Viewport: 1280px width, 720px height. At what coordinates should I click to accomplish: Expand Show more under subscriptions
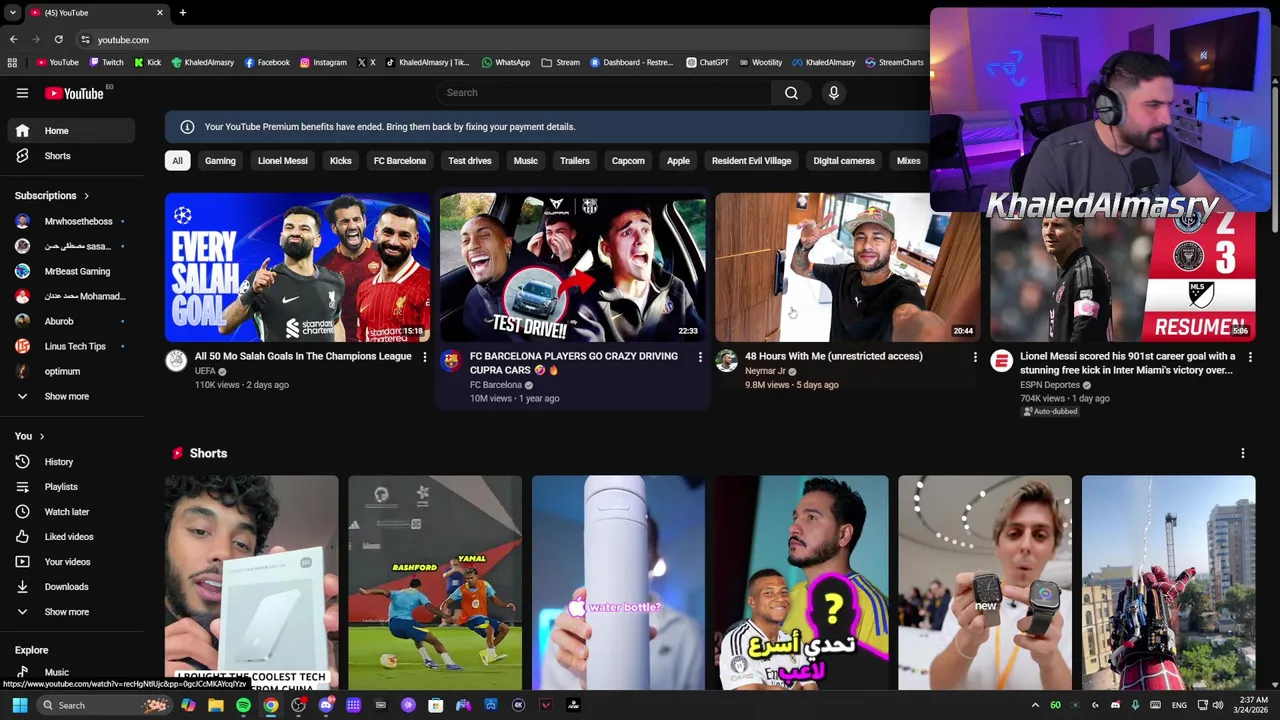click(x=71, y=396)
